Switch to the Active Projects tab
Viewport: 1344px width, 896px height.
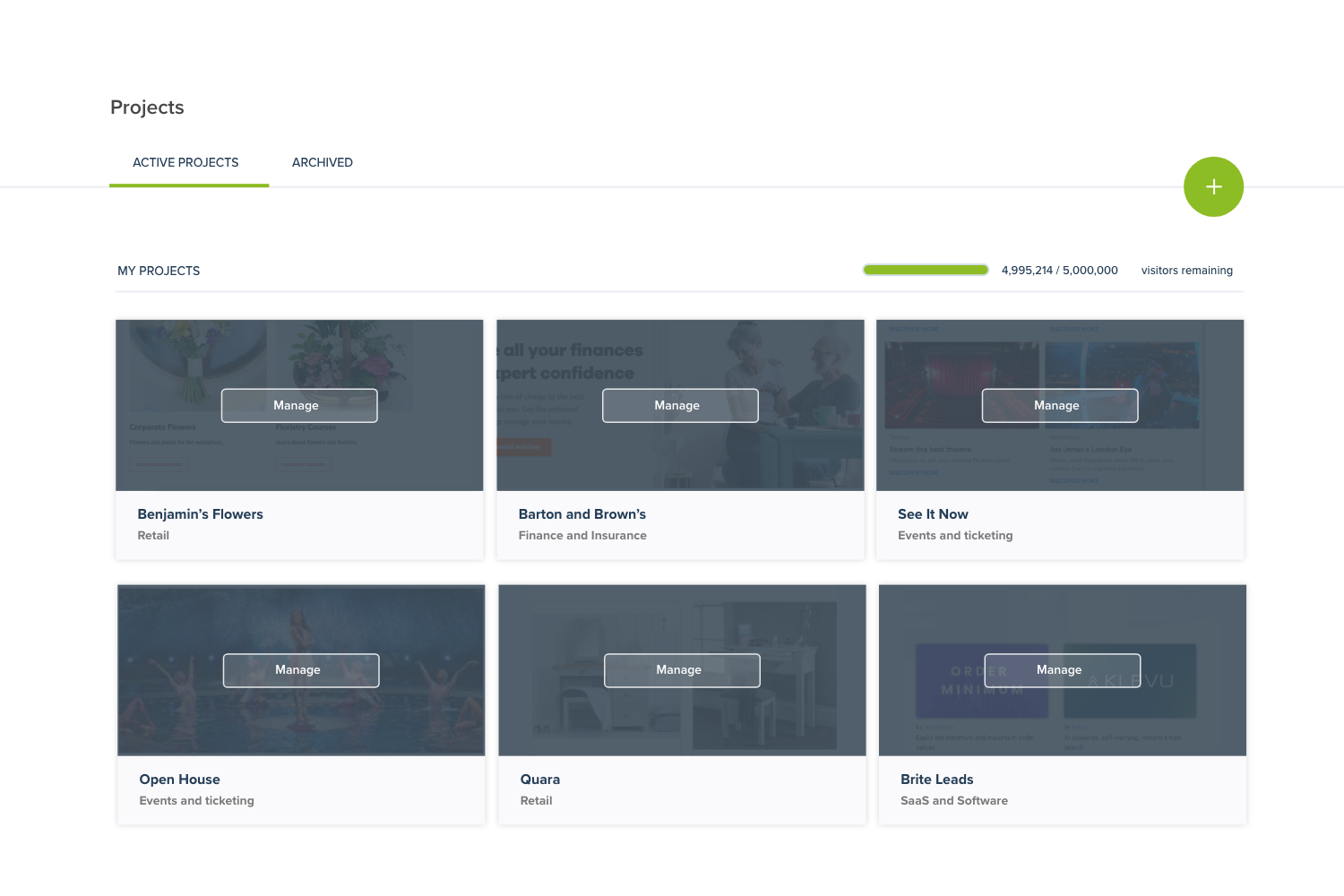[186, 163]
